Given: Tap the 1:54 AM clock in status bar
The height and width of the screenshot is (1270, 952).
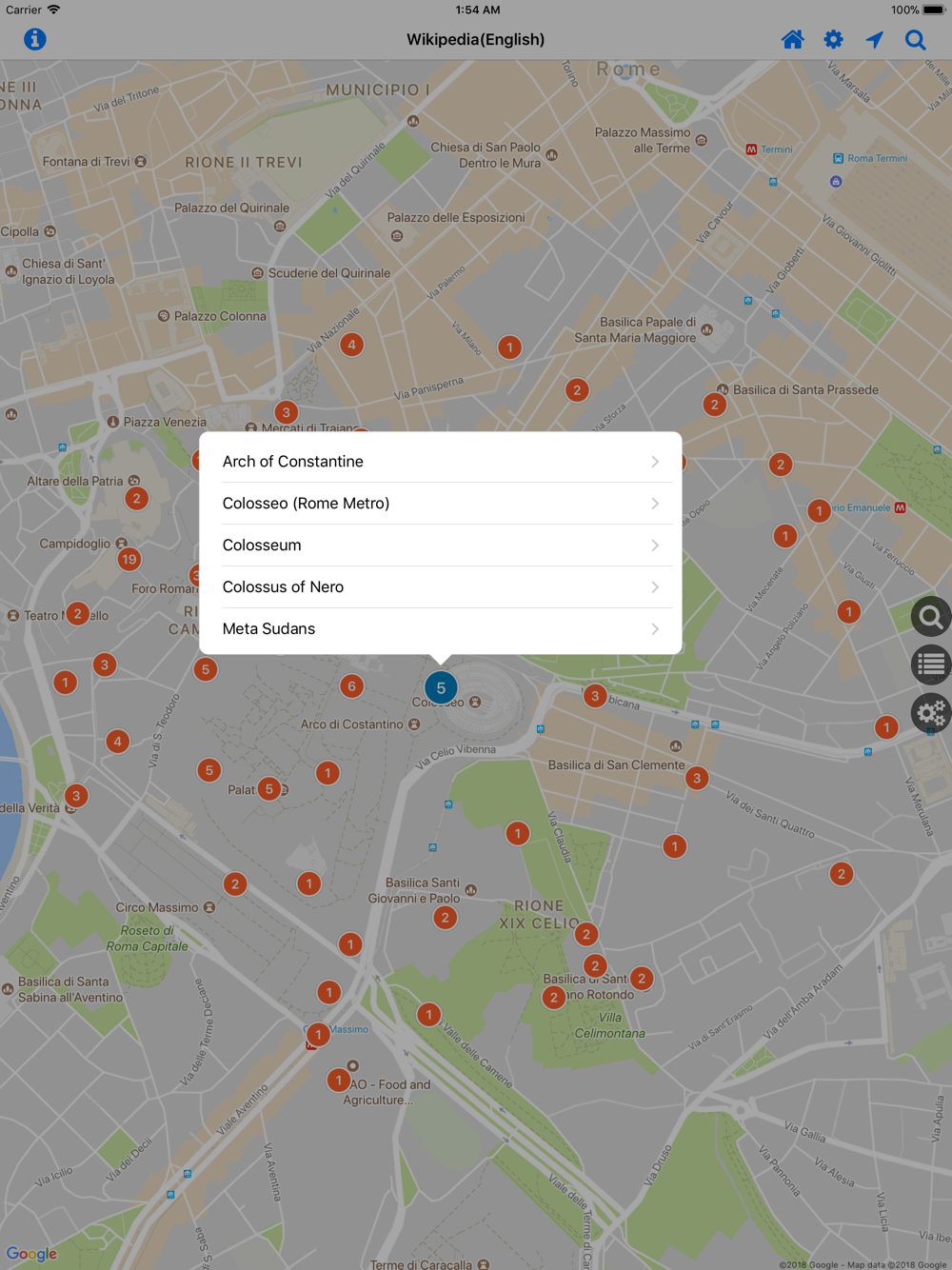Looking at the screenshot, I should click(477, 10).
